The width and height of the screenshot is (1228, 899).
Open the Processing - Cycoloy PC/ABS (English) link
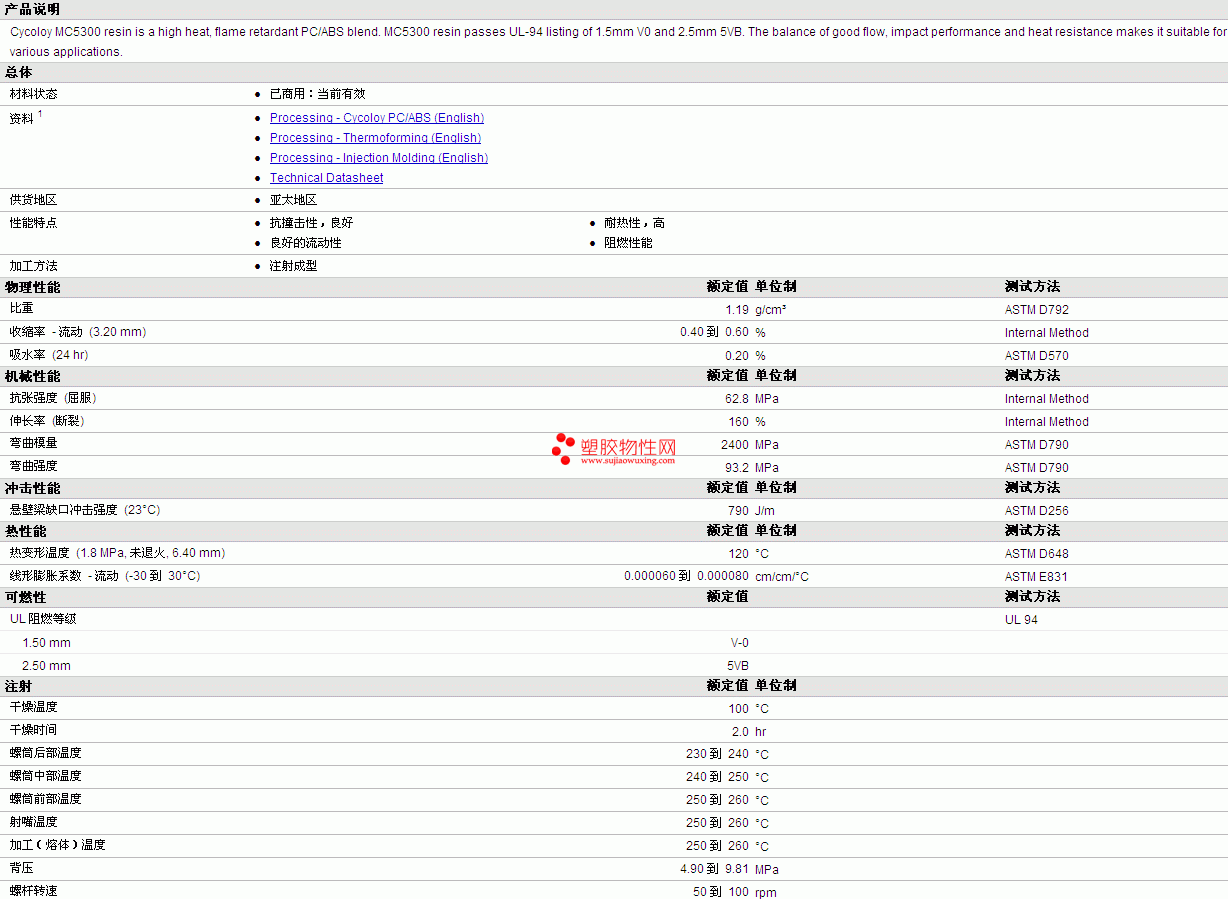(377, 118)
